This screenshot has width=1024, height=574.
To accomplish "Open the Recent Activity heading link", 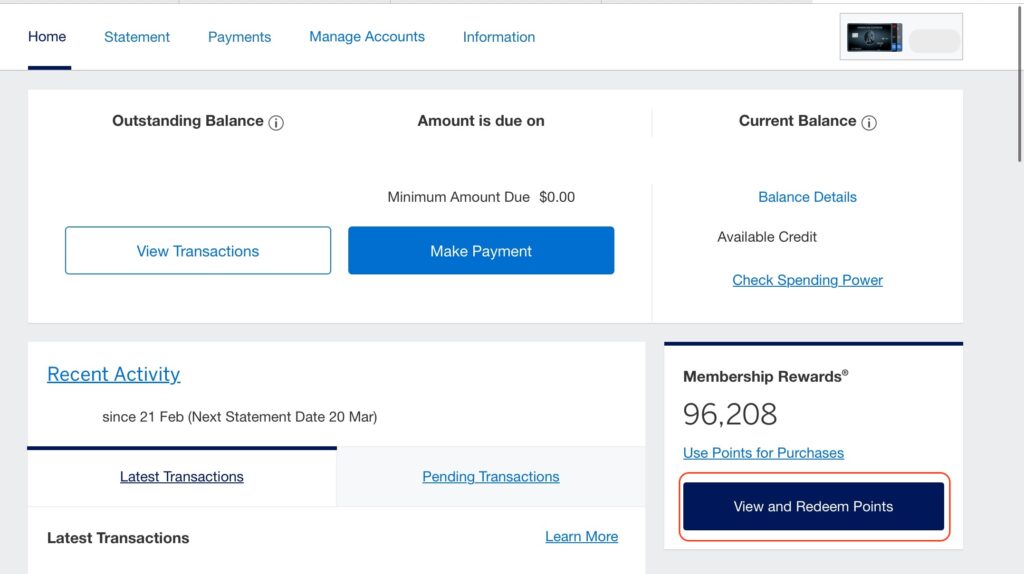I will click(114, 374).
